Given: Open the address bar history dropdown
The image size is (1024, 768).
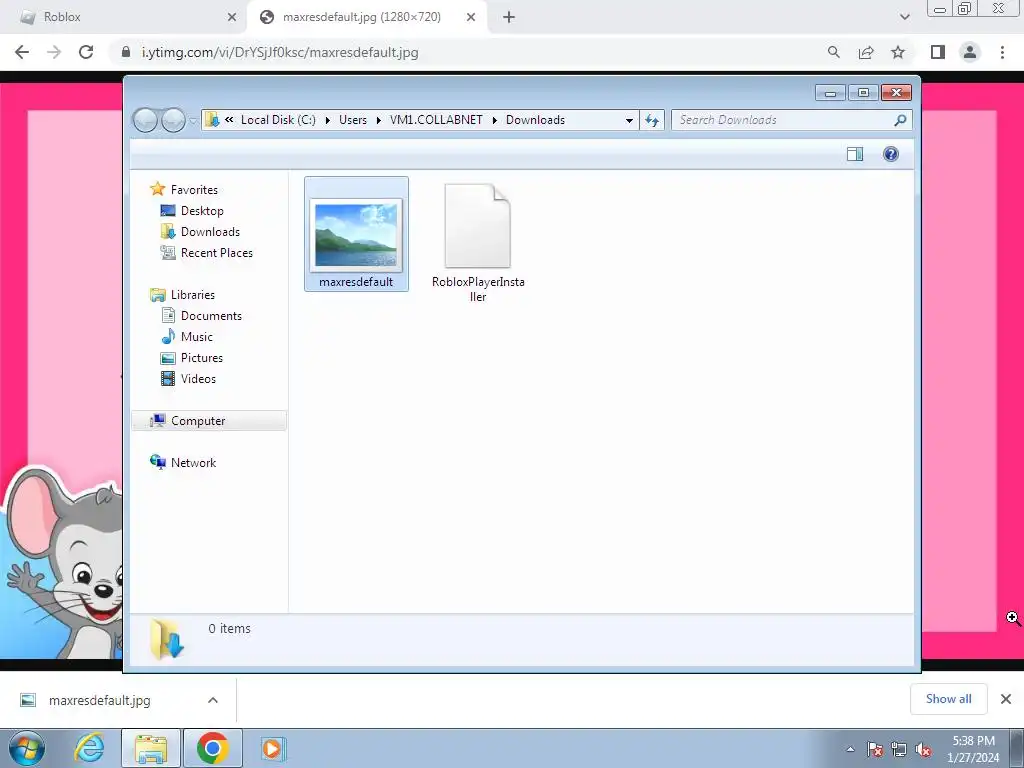Looking at the screenshot, I should (x=629, y=120).
